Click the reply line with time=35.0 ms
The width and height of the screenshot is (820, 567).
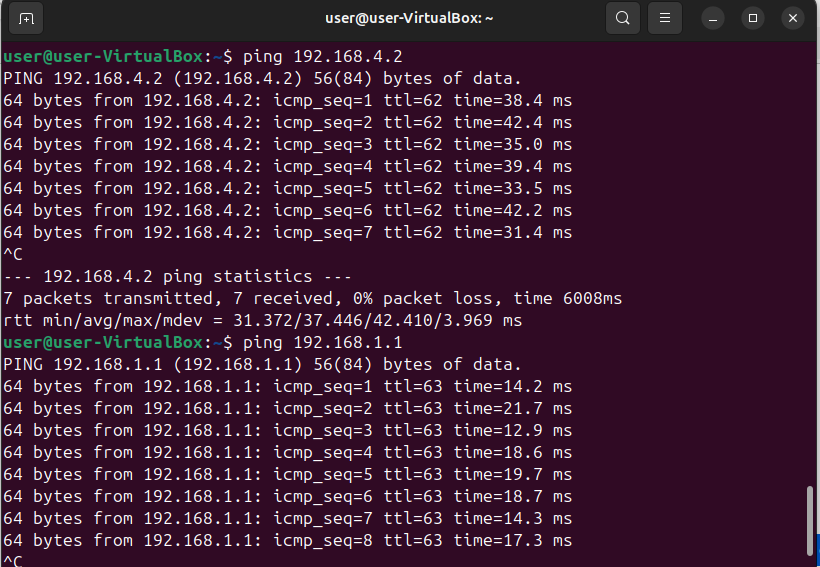(288, 144)
